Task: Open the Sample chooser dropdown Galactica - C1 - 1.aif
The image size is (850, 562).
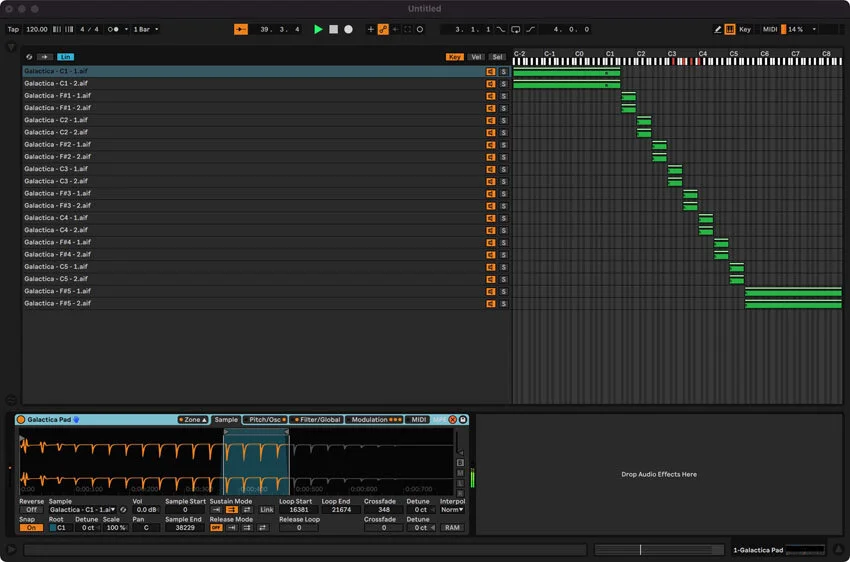Action: 82,510
